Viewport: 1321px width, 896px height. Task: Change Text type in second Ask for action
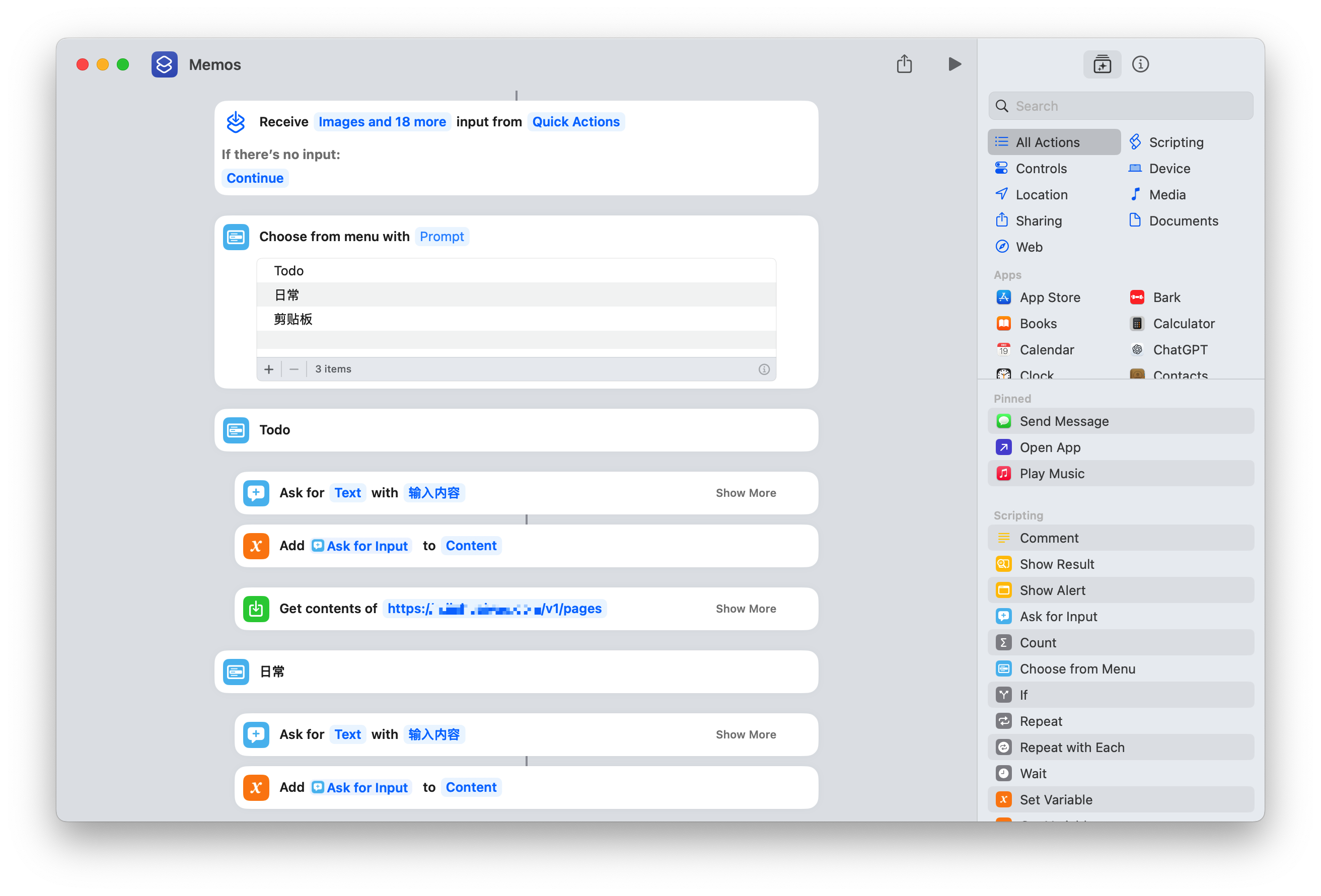click(x=347, y=734)
